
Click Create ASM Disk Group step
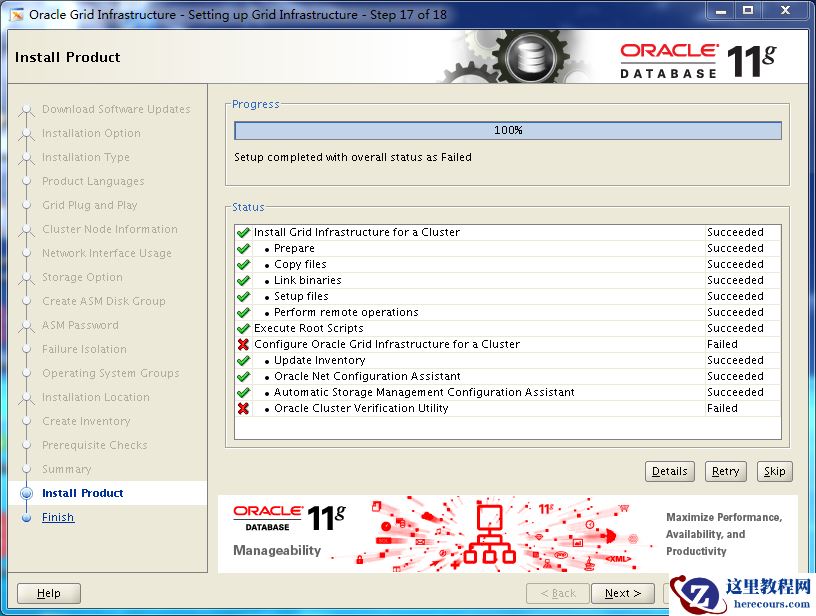pos(104,301)
